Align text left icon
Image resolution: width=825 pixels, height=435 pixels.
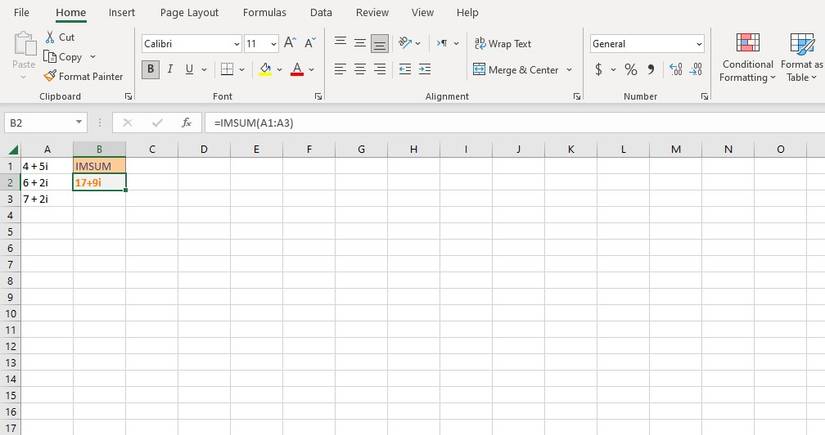340,69
